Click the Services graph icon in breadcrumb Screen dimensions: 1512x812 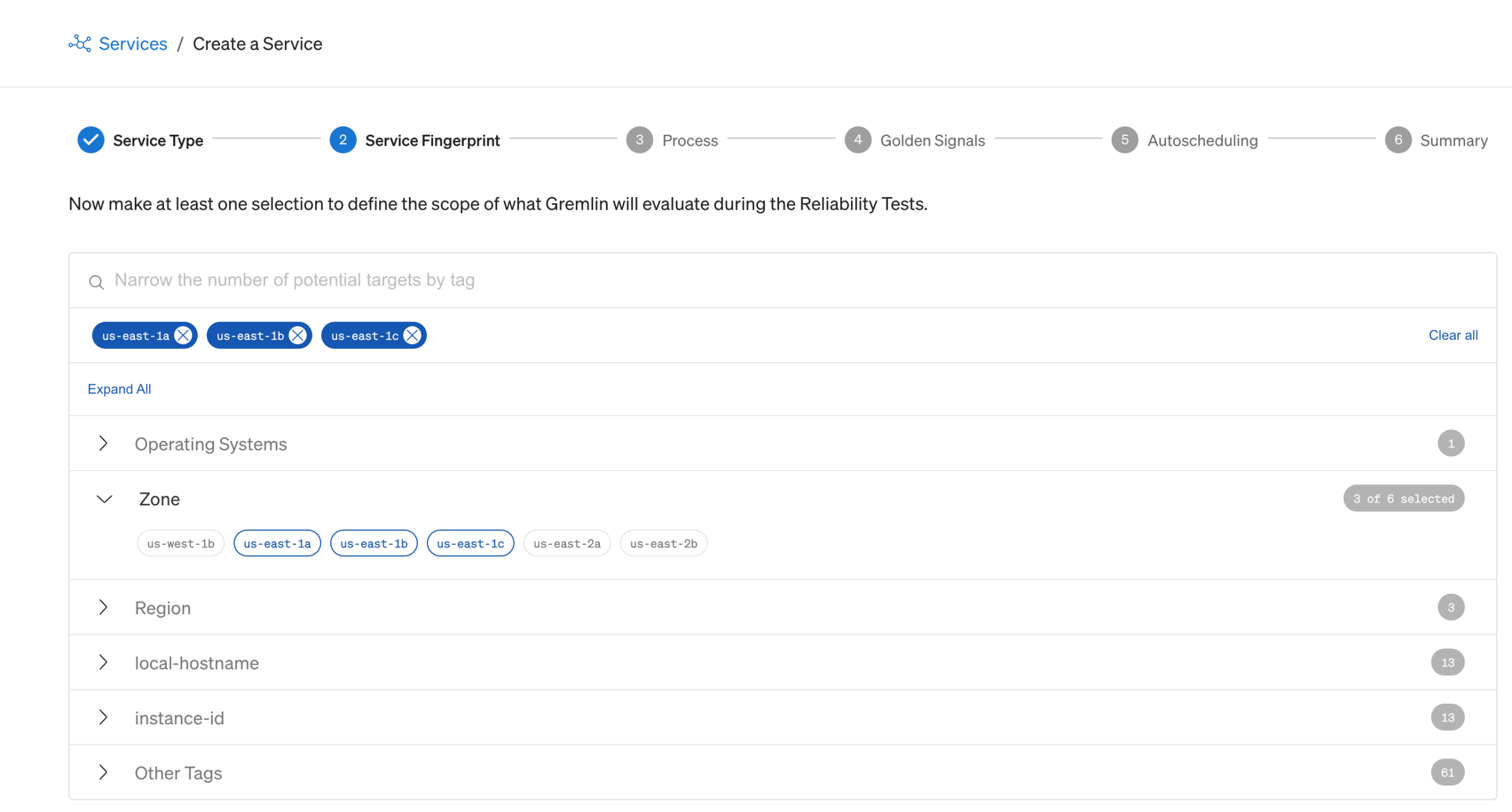click(80, 43)
